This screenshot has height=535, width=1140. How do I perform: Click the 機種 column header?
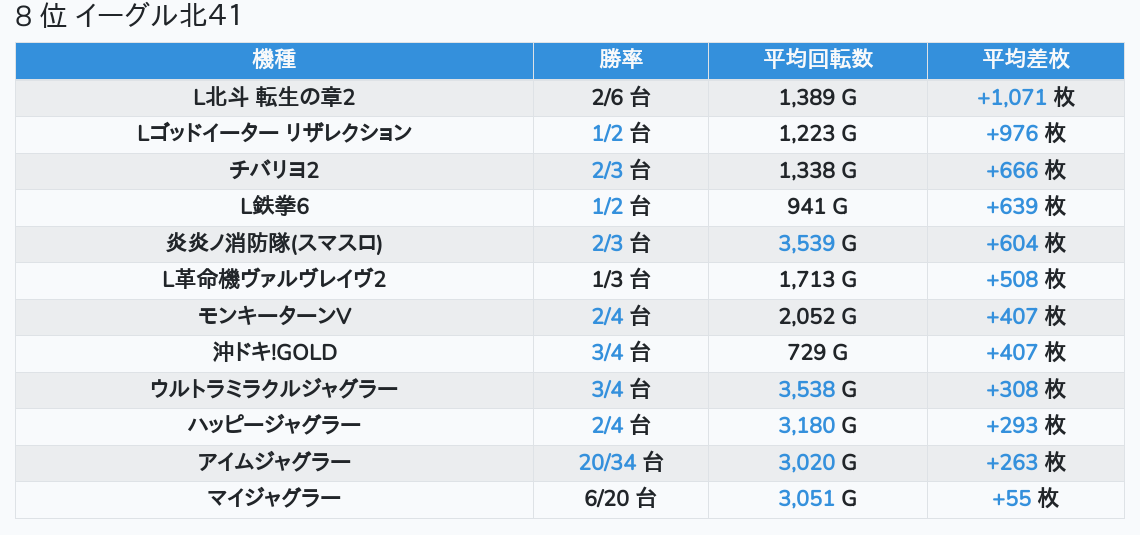tap(274, 60)
